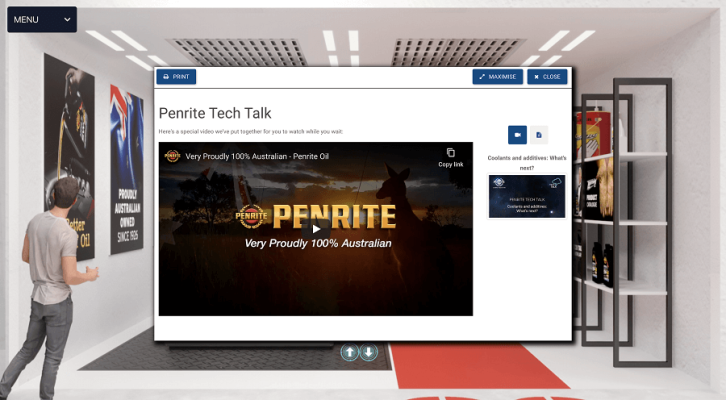Viewport: 726px width, 400px height.
Task: Click the Coolants and additives: What's next? title
Action: pyautogui.click(x=527, y=163)
